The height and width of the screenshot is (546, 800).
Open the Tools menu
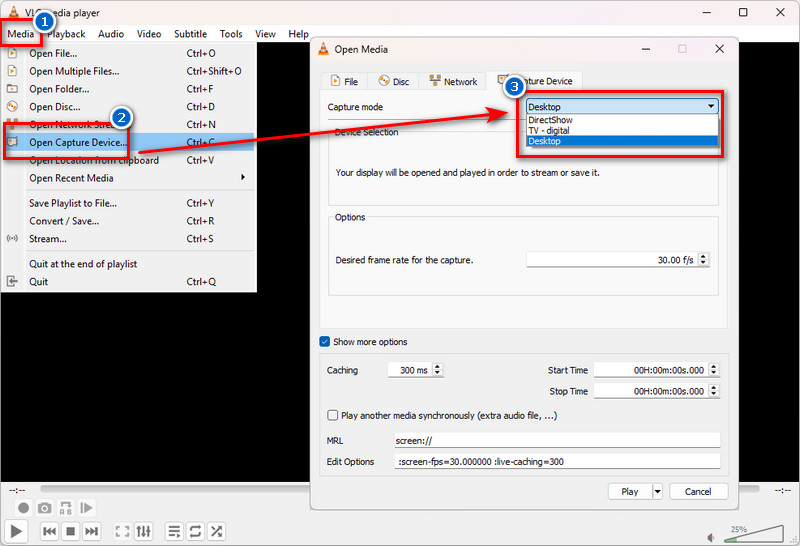tap(231, 34)
